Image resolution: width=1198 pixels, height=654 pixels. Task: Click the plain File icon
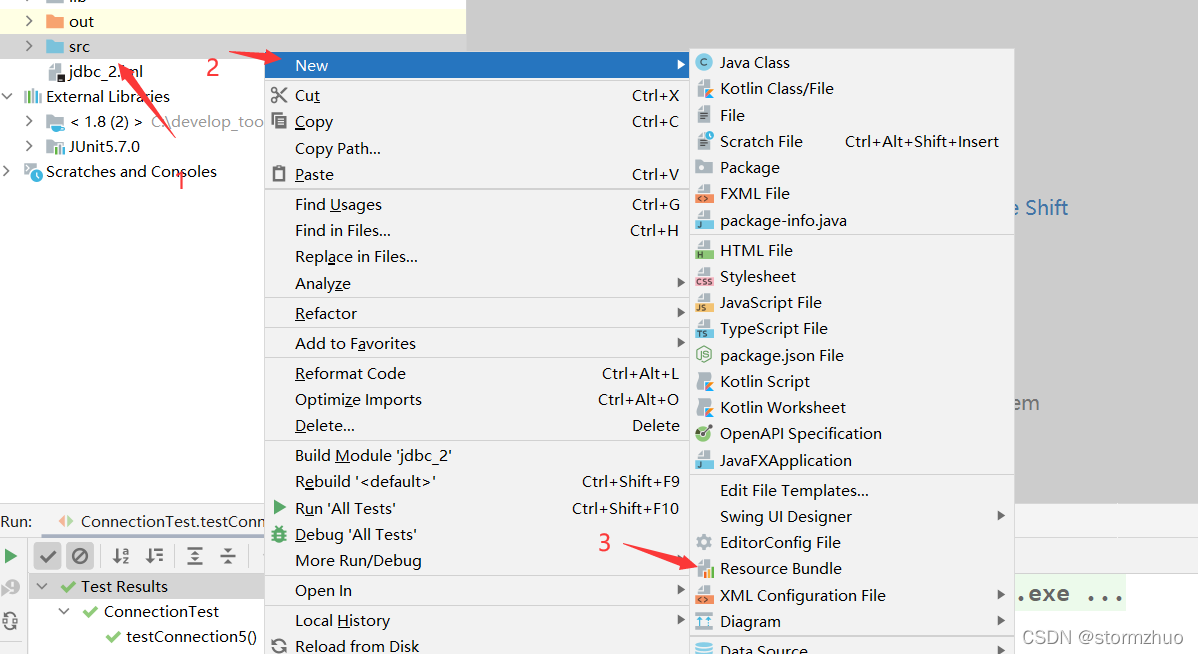[x=704, y=115]
